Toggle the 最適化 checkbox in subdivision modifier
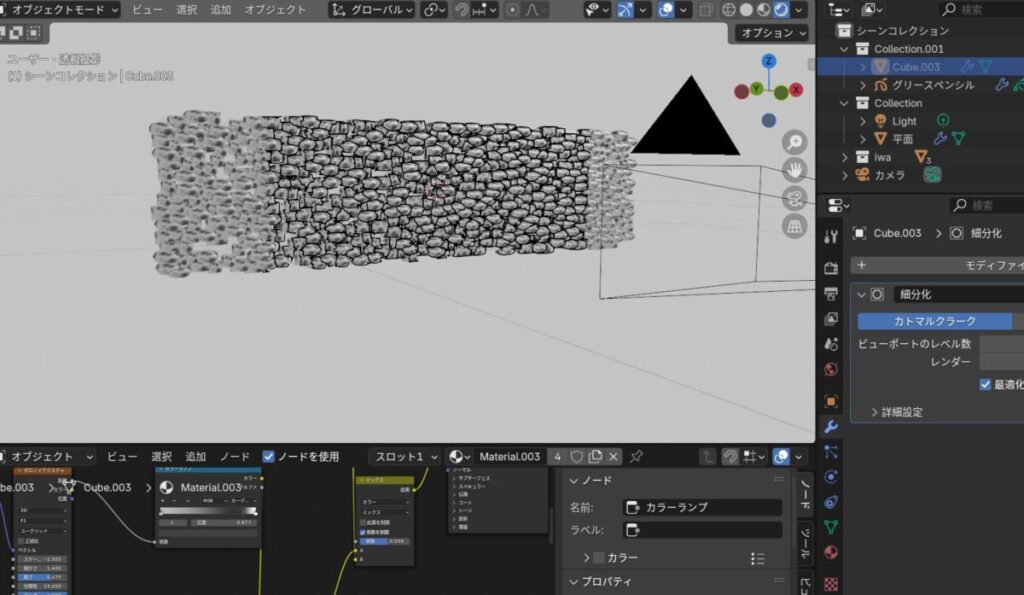Screen dimensions: 1024x595 (985, 384)
